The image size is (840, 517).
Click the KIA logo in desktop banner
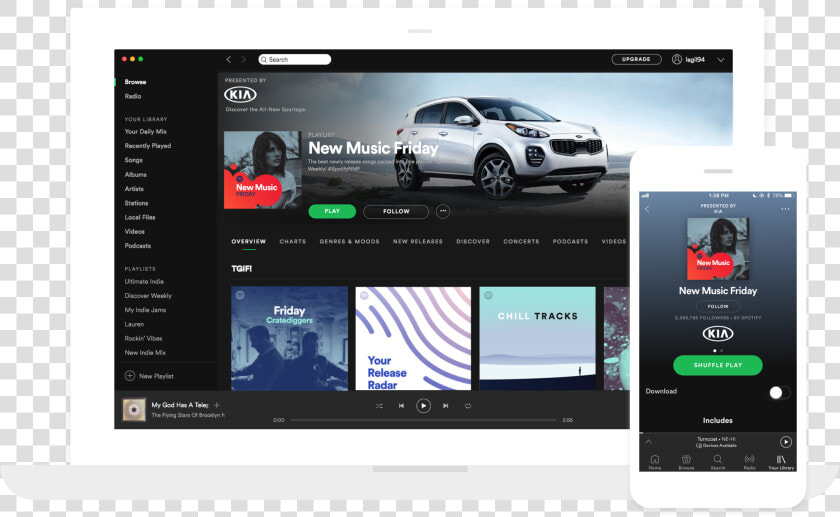[x=240, y=95]
